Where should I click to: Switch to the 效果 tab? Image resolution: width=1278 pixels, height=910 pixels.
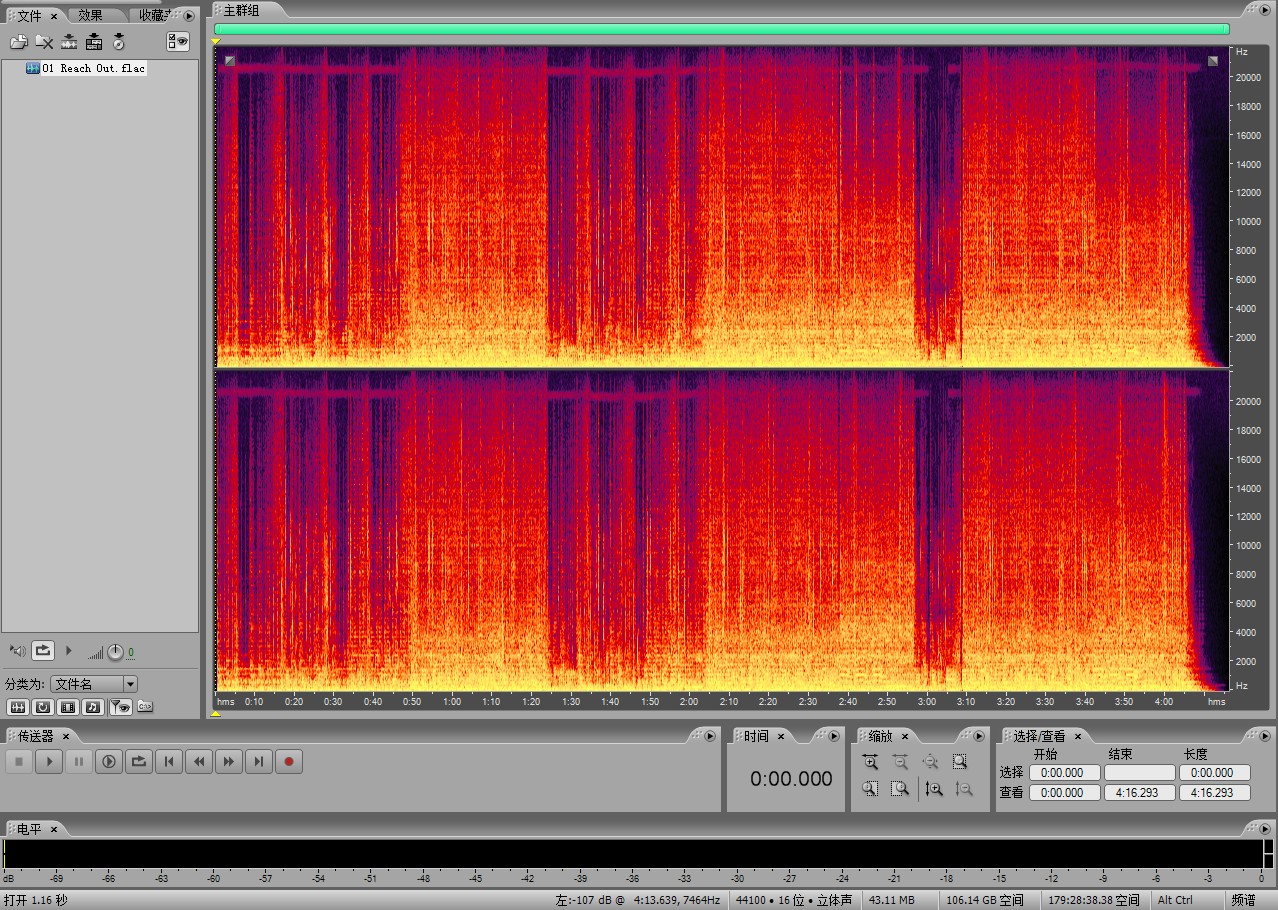pos(90,16)
